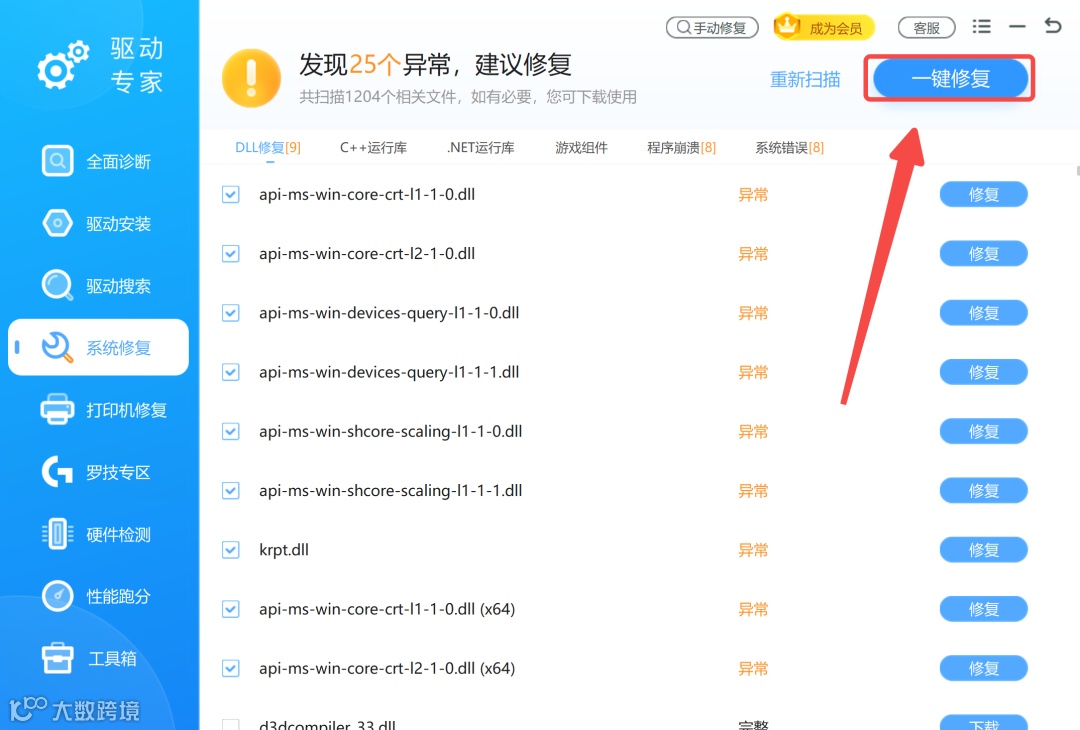The height and width of the screenshot is (730, 1080).
Task: Click the 成为会员 button
Action: point(824,28)
